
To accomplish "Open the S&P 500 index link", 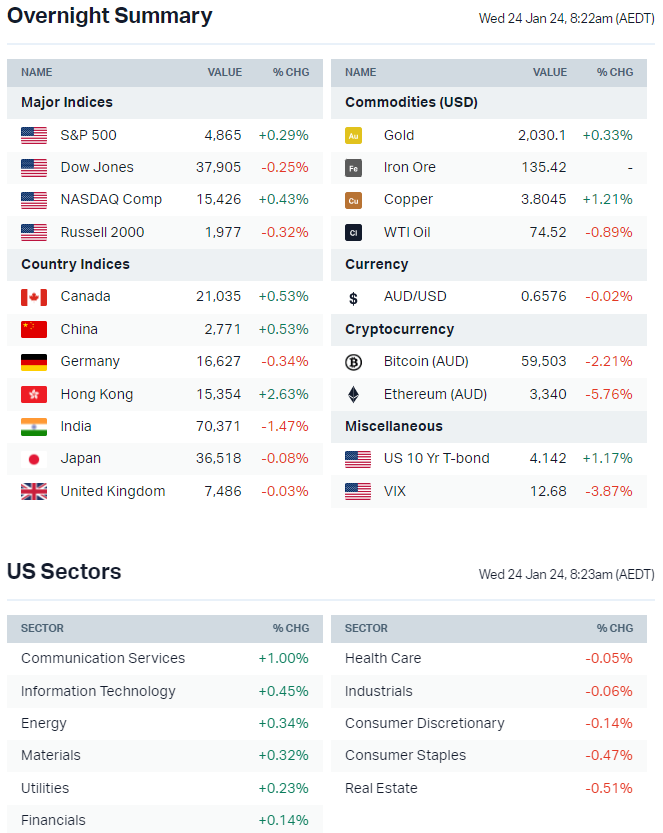I will pyautogui.click(x=88, y=135).
